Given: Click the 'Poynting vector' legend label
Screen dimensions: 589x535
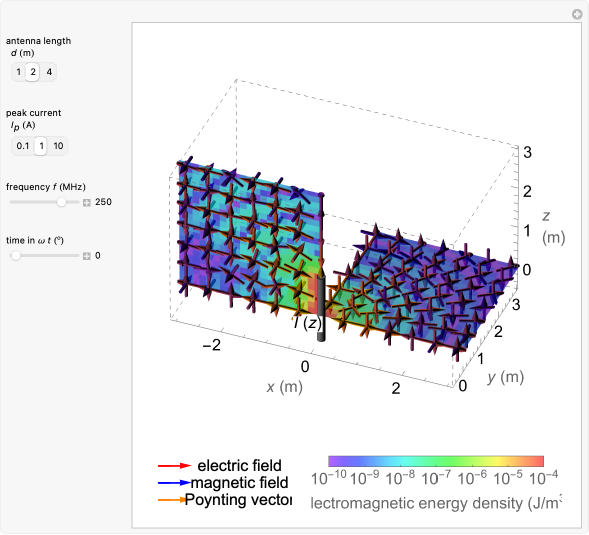Looking at the screenshot, I should (x=238, y=500).
